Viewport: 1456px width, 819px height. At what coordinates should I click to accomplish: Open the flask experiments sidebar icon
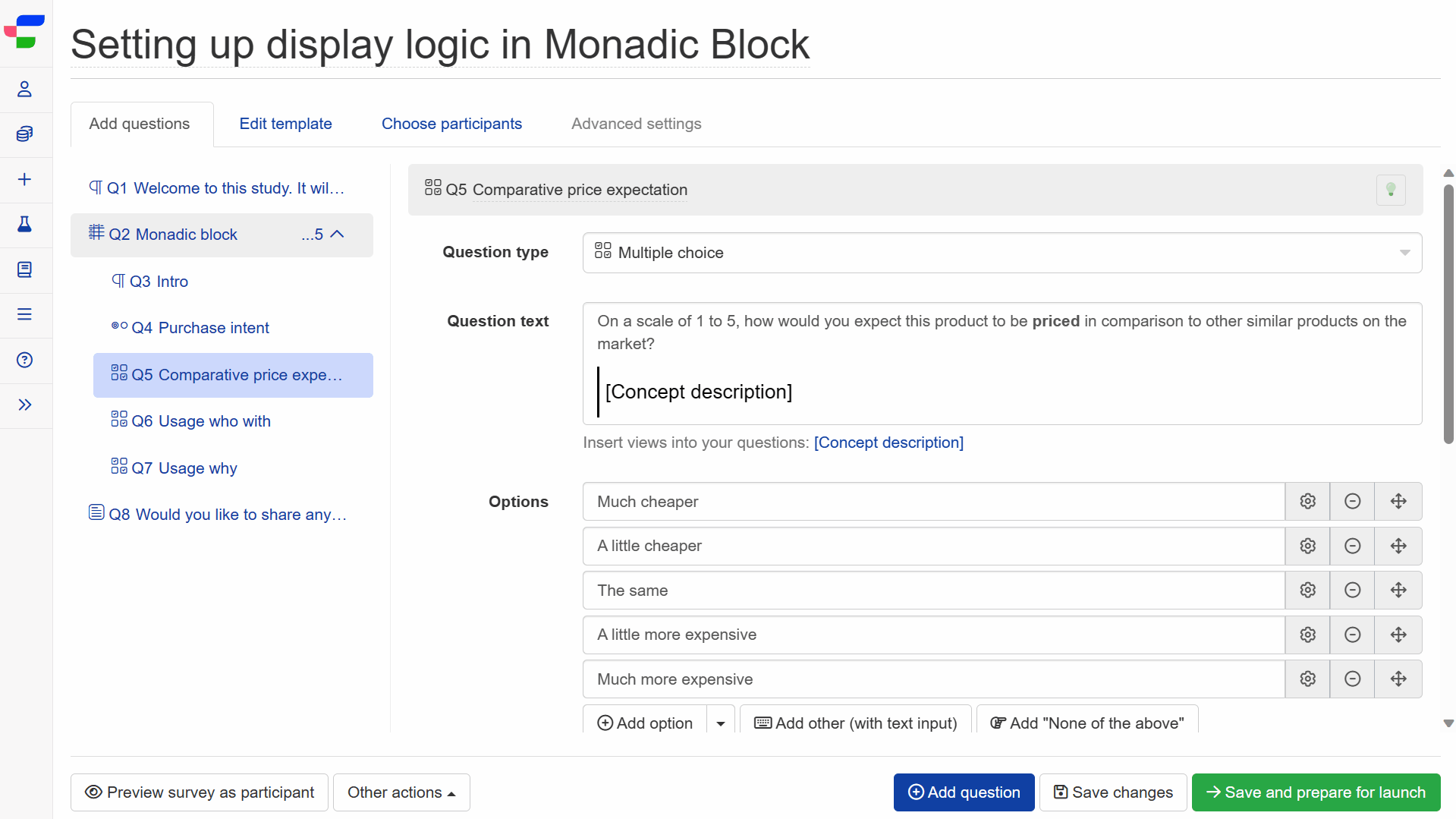24,224
